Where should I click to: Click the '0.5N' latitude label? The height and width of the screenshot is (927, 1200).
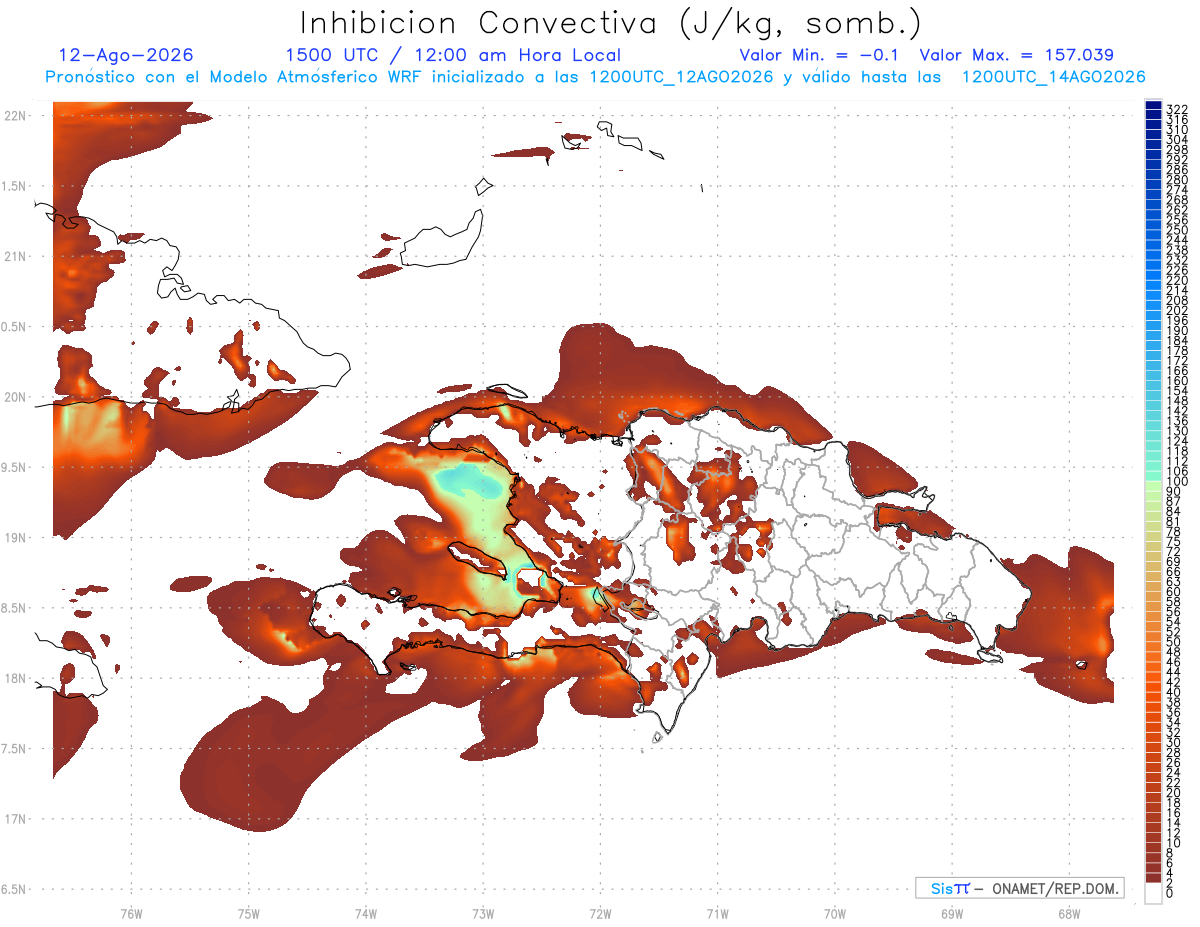coord(14,327)
